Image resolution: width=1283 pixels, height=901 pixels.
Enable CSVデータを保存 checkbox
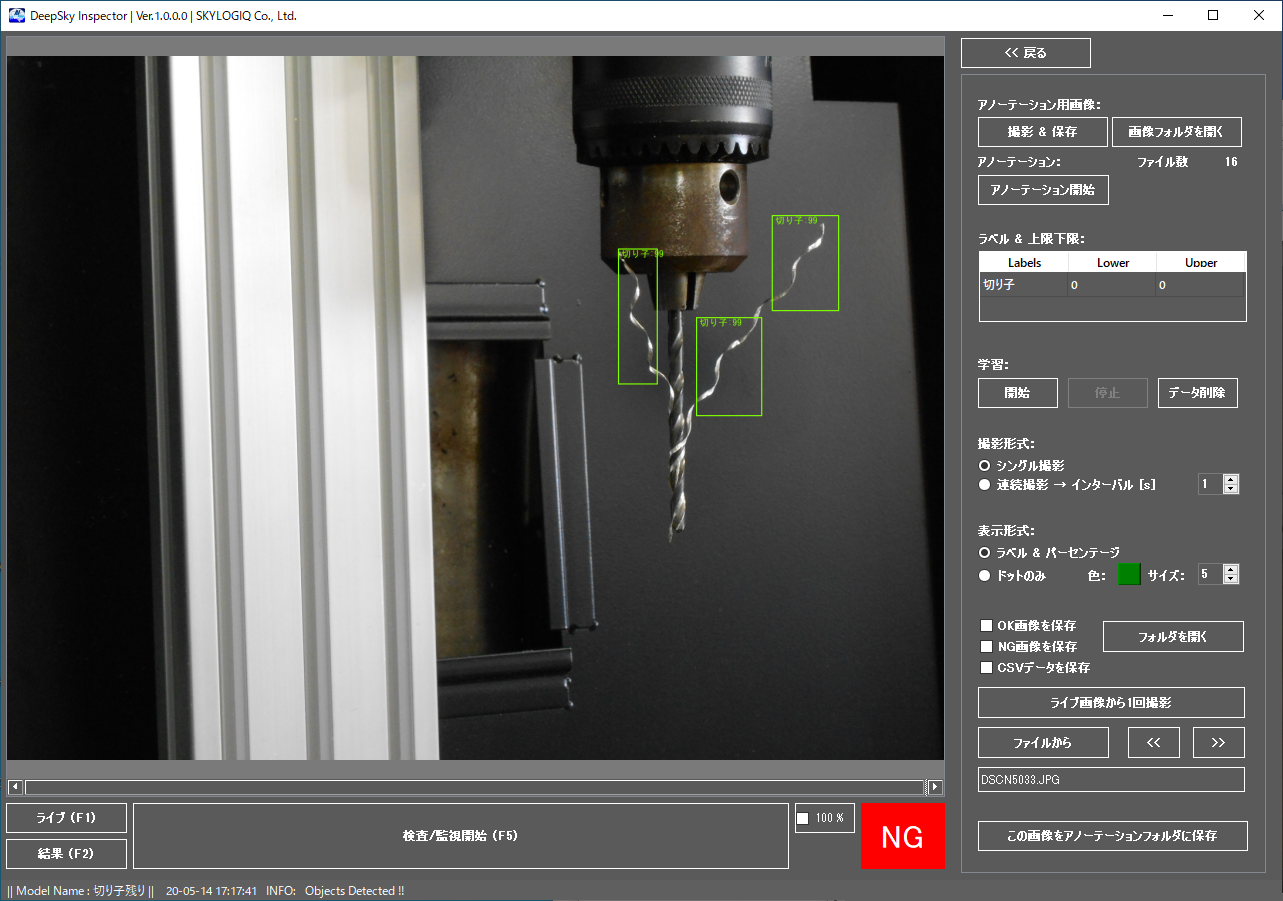click(x=987, y=668)
